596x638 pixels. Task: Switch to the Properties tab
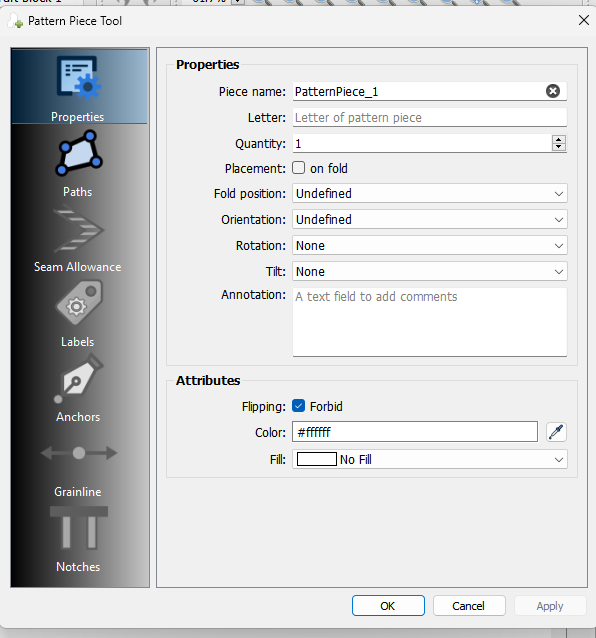pos(79,87)
